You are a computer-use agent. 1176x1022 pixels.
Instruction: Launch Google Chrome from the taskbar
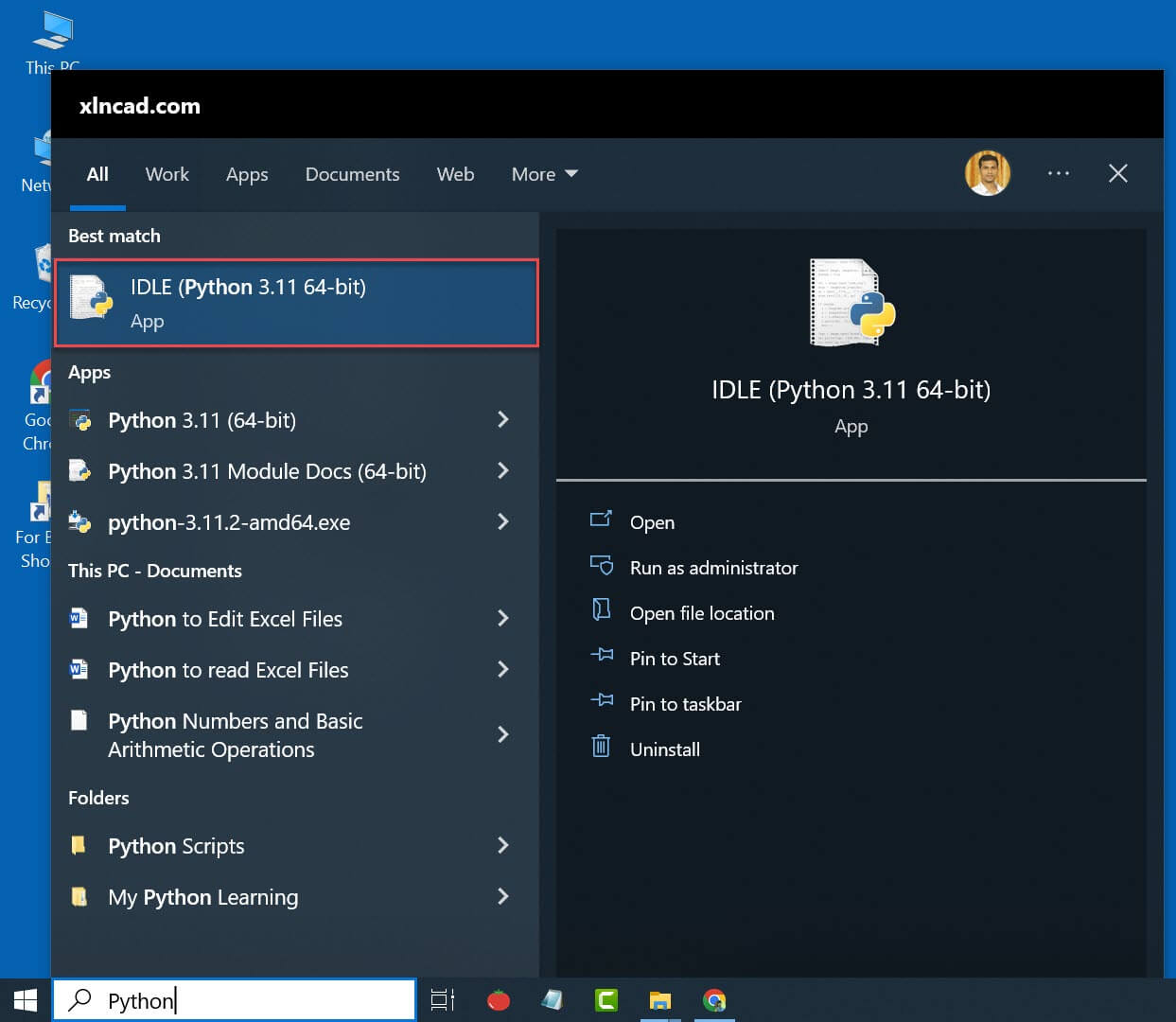coord(714,1000)
